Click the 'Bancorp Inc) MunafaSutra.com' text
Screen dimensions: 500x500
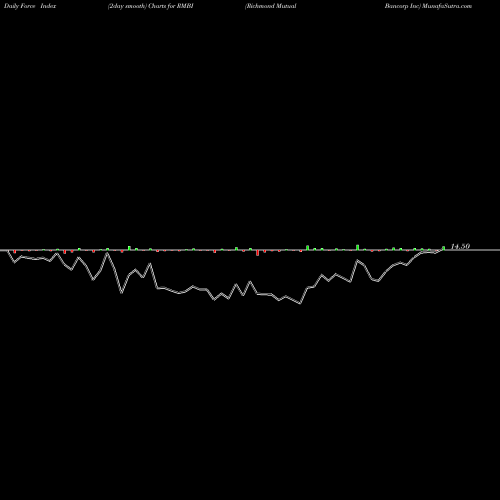(428, 6)
